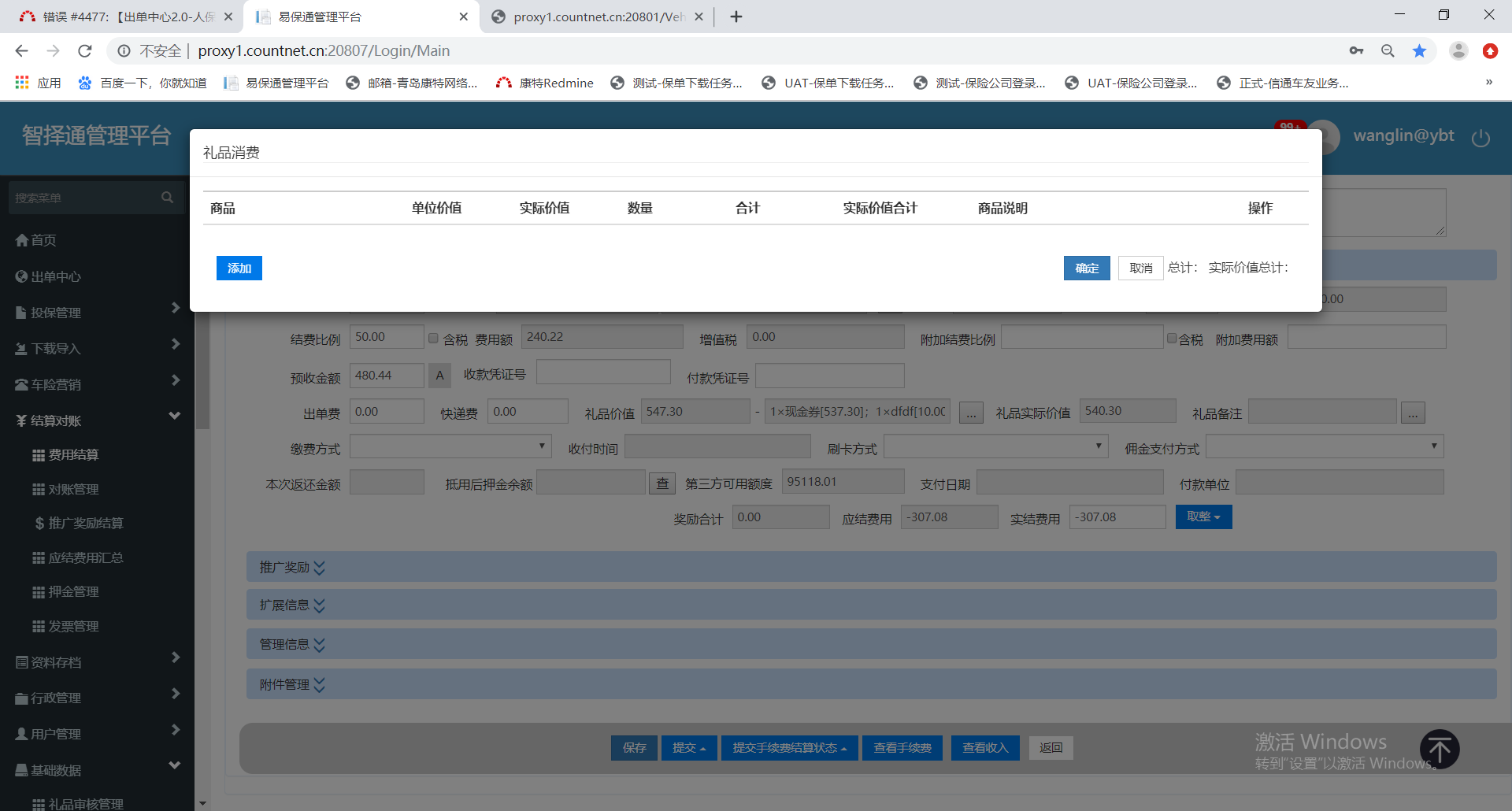Expand the 推广奖励 section
The height and width of the screenshot is (811, 1512).
(x=292, y=567)
